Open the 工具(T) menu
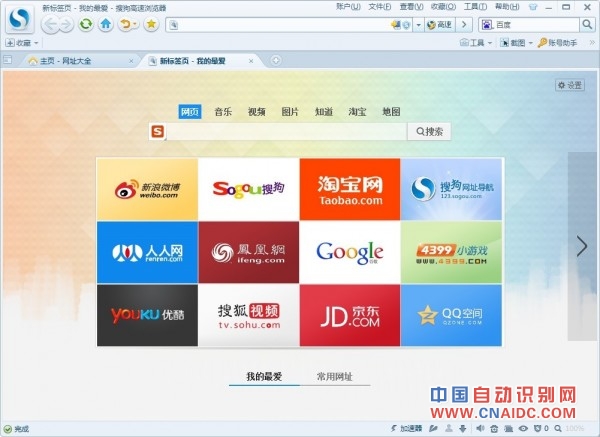 (475, 7)
